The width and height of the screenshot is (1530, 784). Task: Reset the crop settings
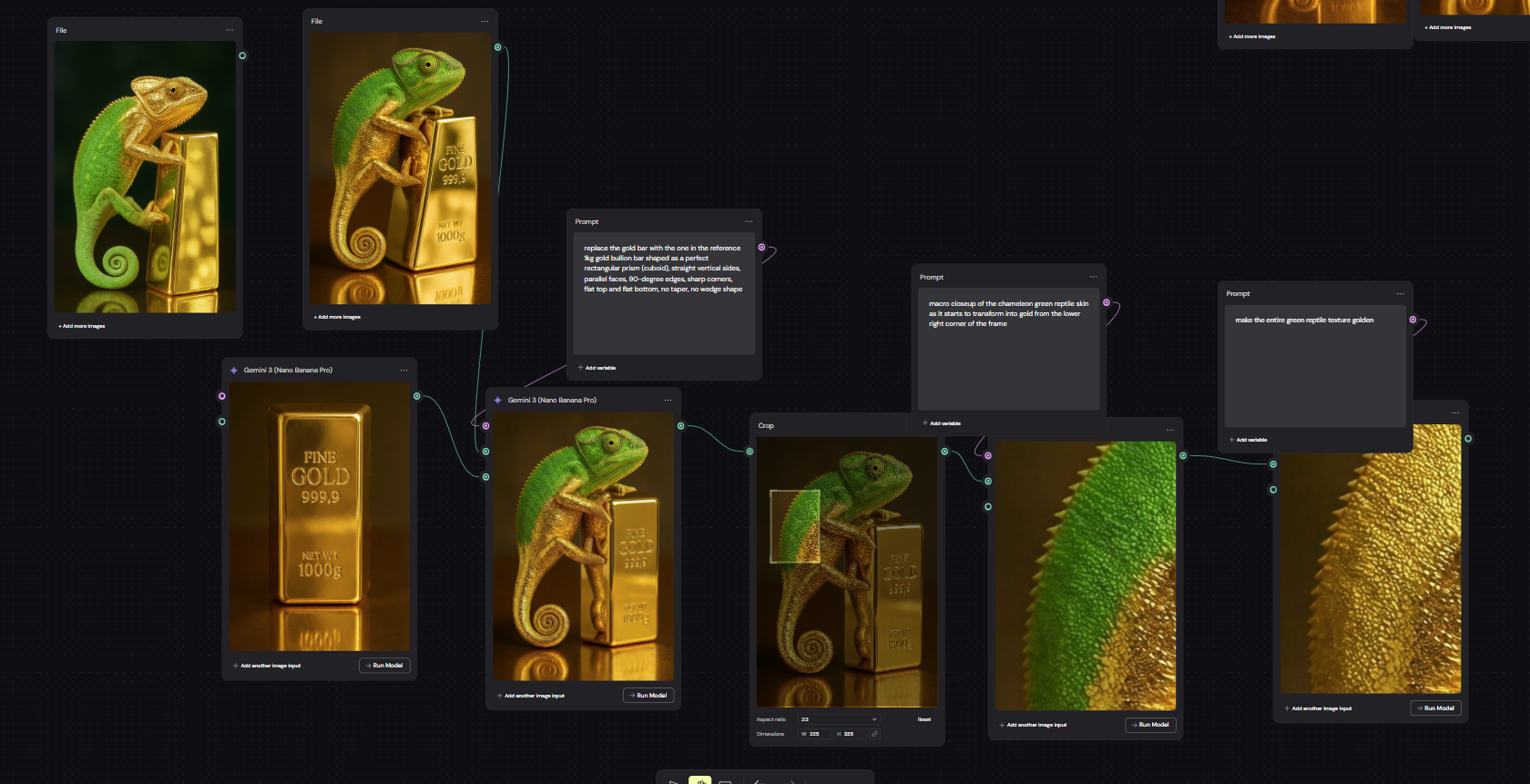[x=924, y=719]
